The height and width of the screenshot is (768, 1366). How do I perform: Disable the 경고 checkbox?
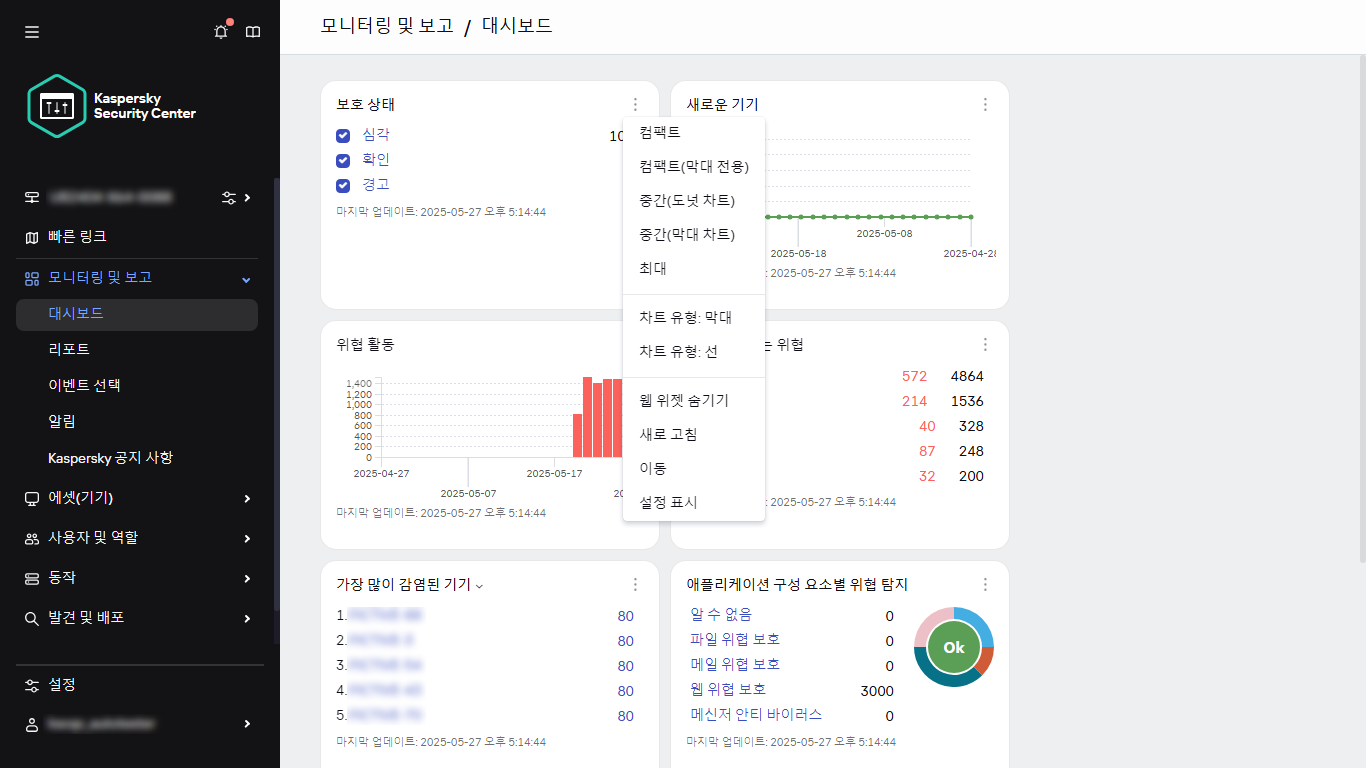(x=343, y=184)
